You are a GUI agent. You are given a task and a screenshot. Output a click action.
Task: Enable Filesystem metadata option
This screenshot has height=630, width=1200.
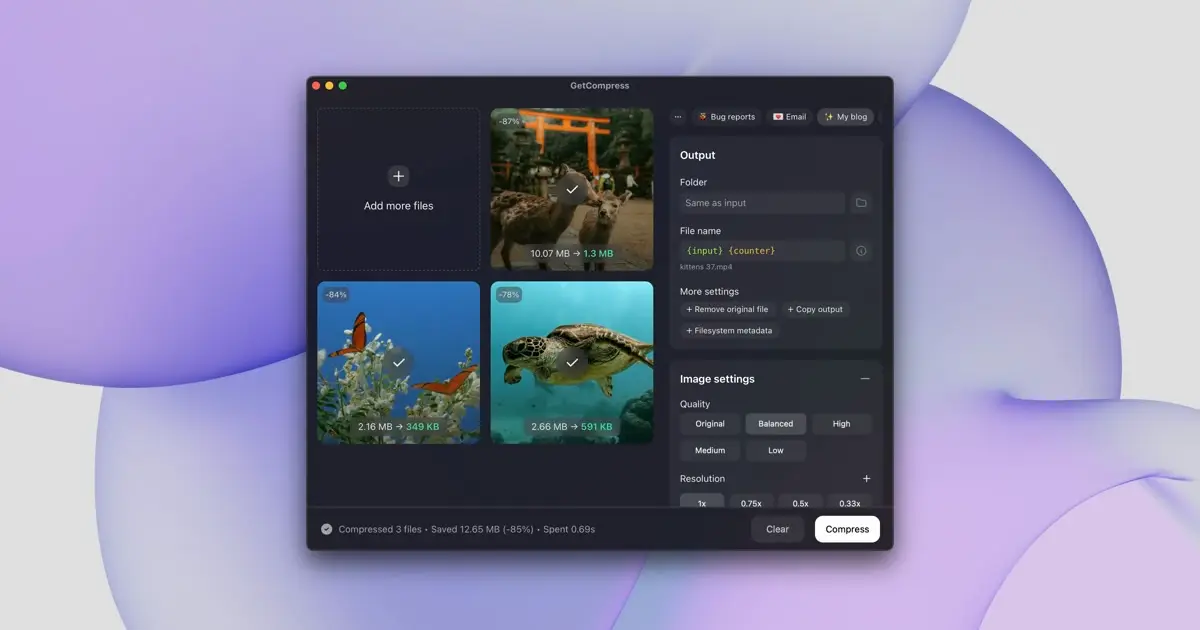point(729,331)
